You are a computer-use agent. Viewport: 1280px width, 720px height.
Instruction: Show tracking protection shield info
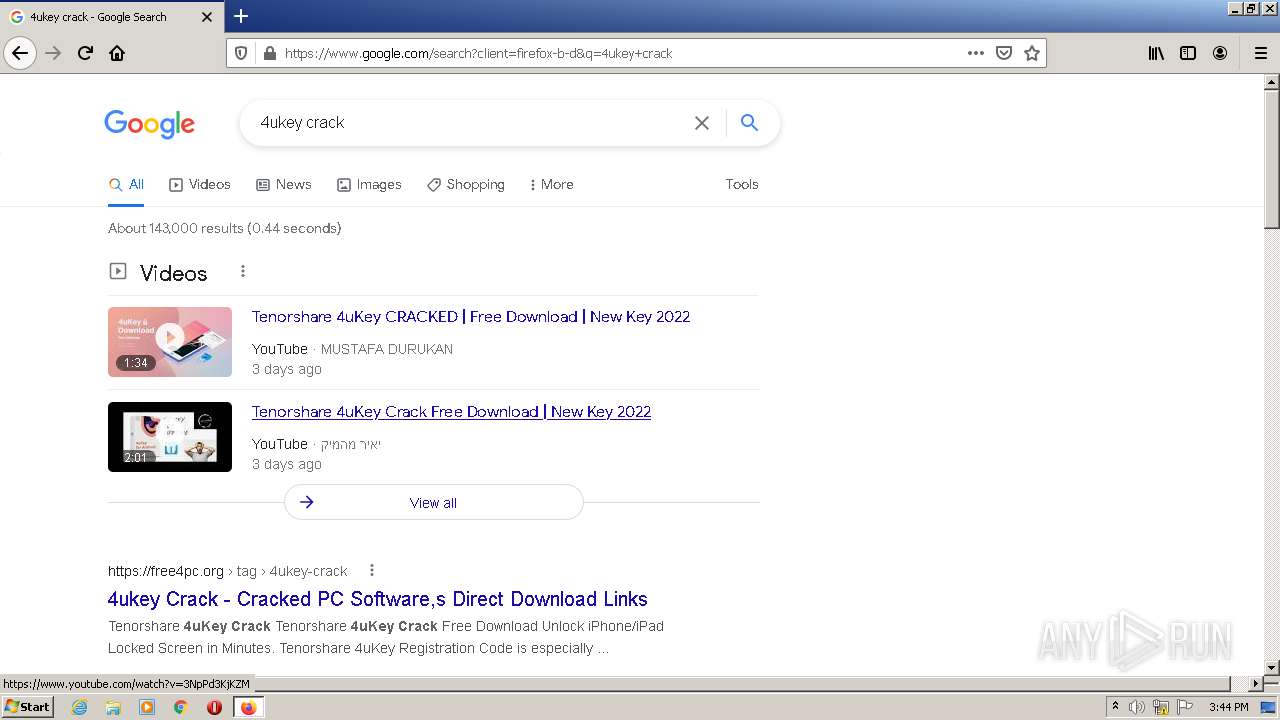click(x=241, y=53)
